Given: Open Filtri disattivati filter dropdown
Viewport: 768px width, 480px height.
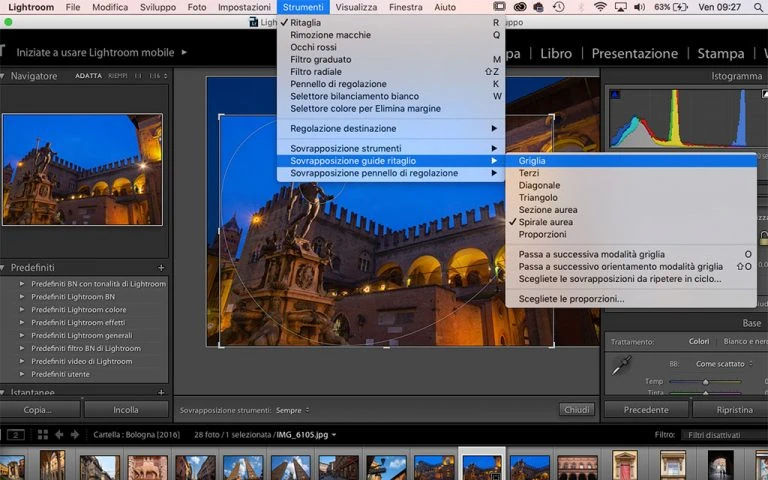Looking at the screenshot, I should [x=724, y=435].
